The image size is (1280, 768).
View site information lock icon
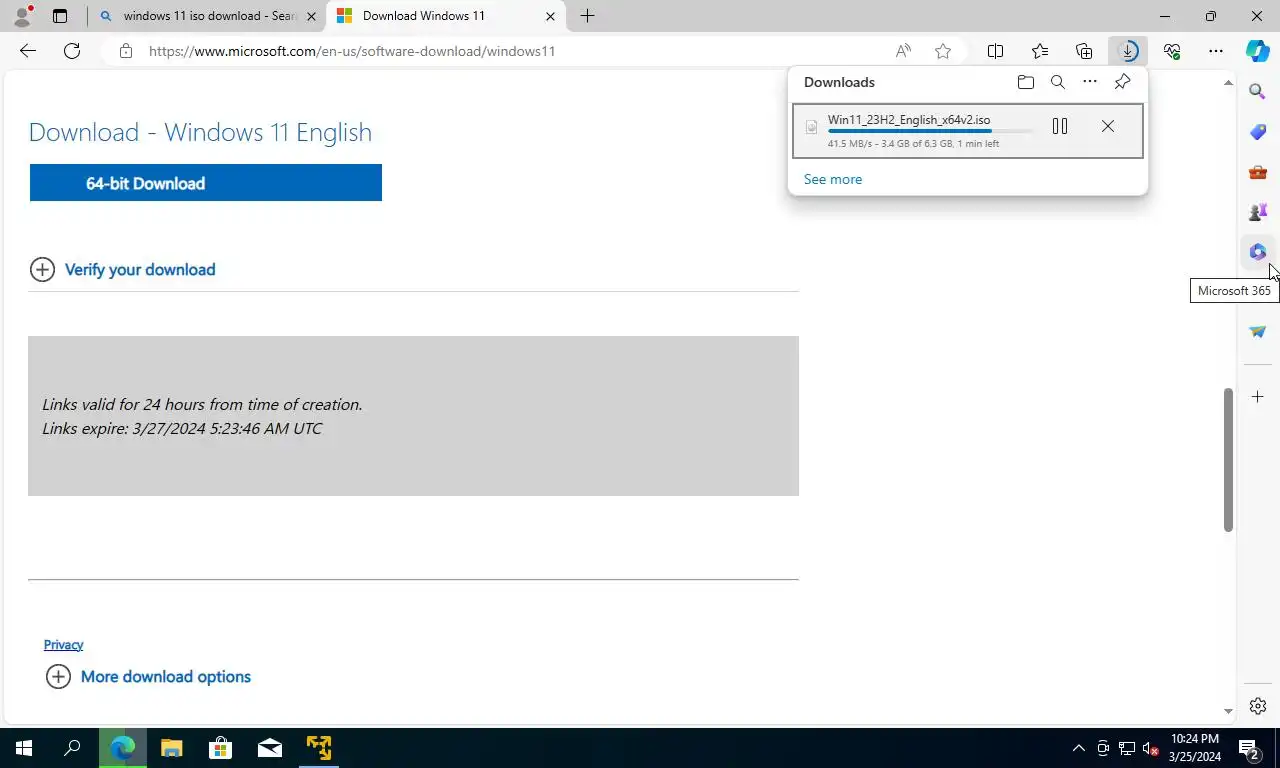[x=125, y=51]
